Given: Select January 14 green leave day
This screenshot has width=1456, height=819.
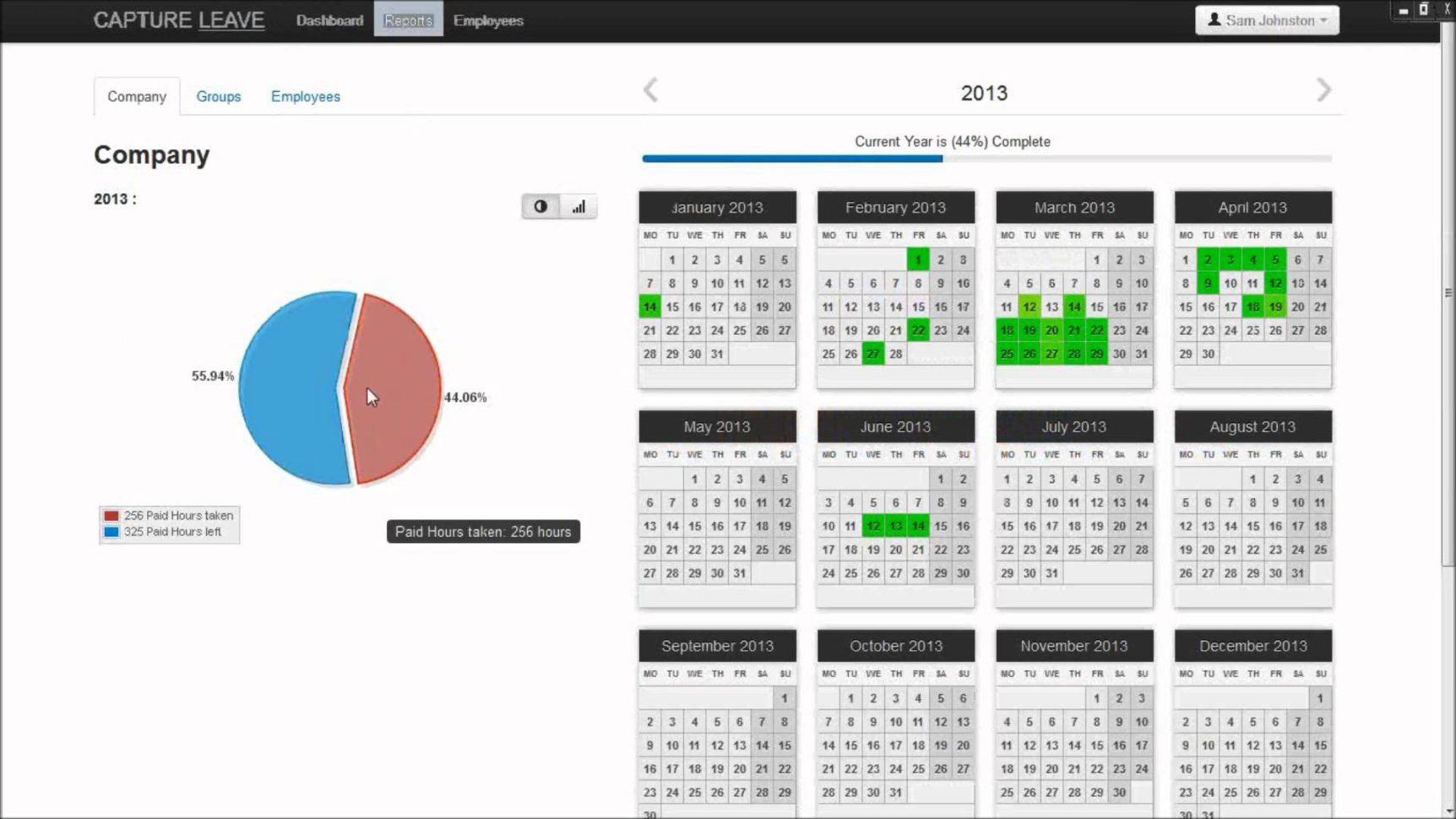Looking at the screenshot, I should pos(649,306).
